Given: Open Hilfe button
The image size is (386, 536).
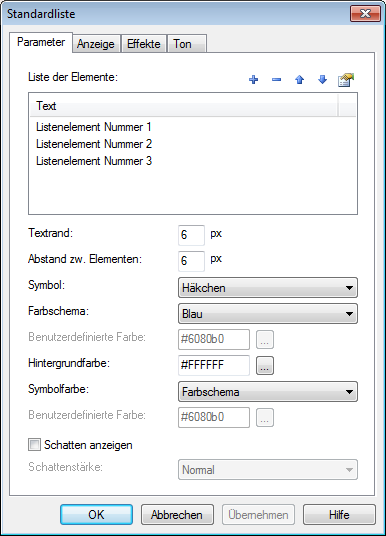Looking at the screenshot, I should click(x=339, y=514).
